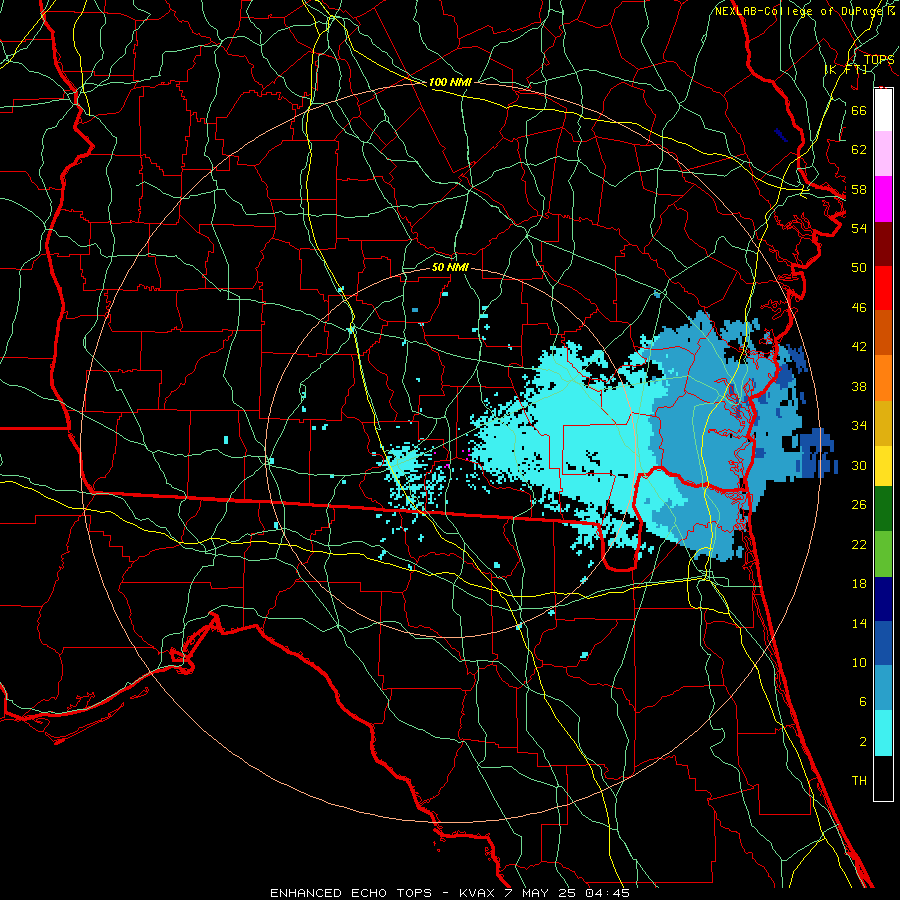Click the 'ENHANCED ECHO TOPS' title text
Image resolution: width=900 pixels, height=900 pixels.
pyautogui.click(x=351, y=893)
